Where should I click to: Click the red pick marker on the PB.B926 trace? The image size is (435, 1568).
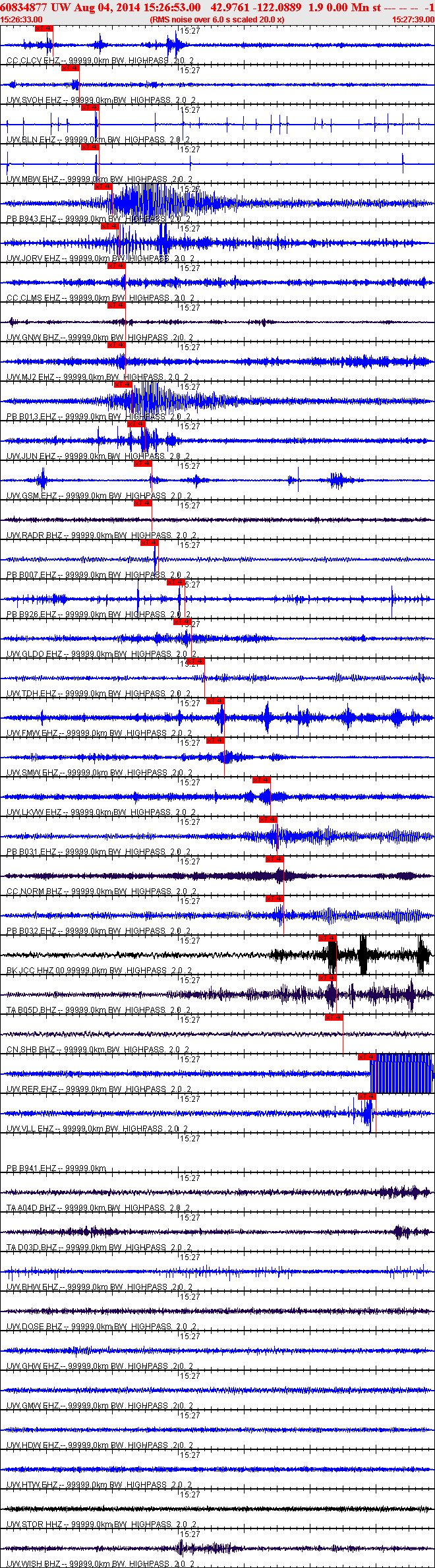(175, 582)
